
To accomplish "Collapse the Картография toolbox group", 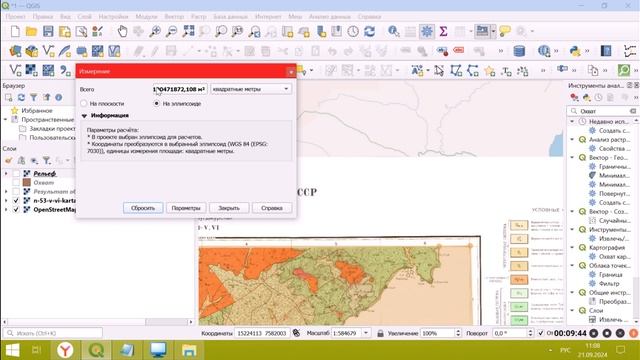I will tap(572, 248).
